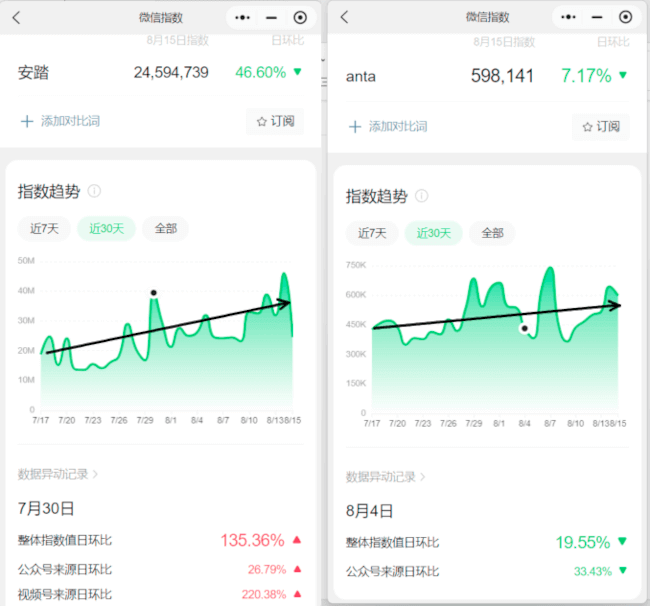The height and width of the screenshot is (606, 650).
Task: Open the three-dot menu in right panel
Action: 568,17
